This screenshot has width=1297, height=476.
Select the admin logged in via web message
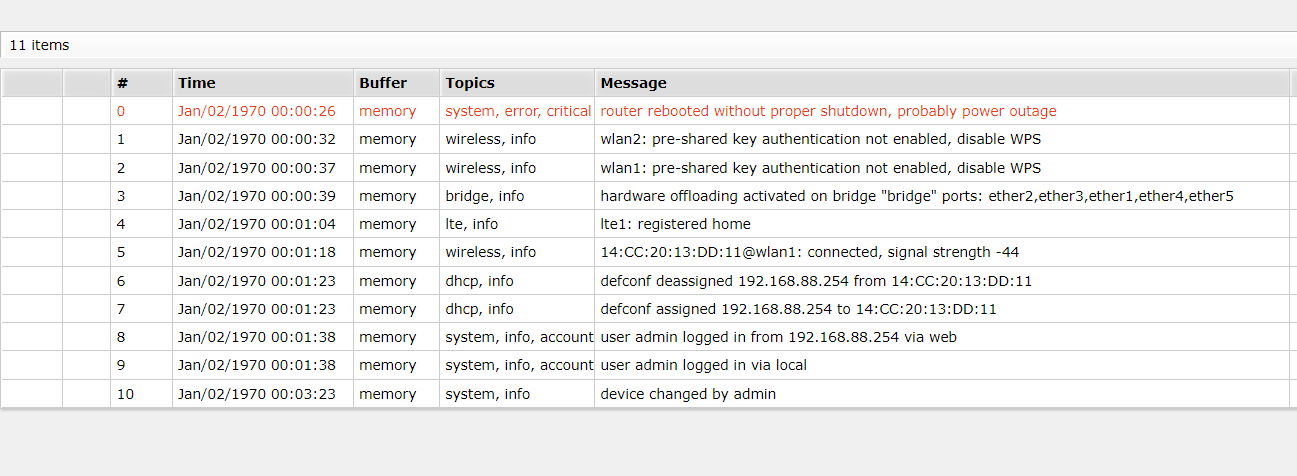778,337
